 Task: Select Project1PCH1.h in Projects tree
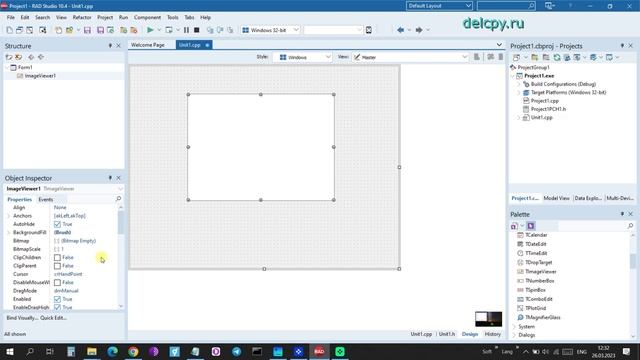click(x=548, y=109)
